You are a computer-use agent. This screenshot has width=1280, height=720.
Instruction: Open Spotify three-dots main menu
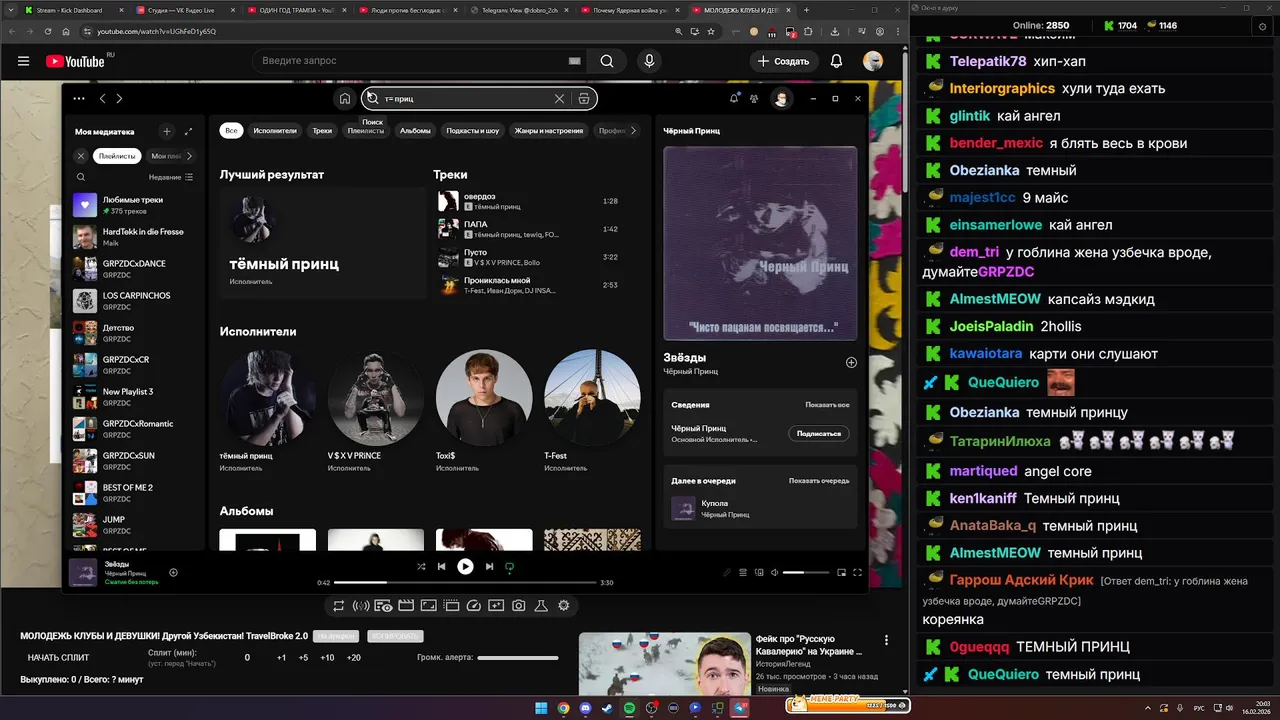(79, 98)
